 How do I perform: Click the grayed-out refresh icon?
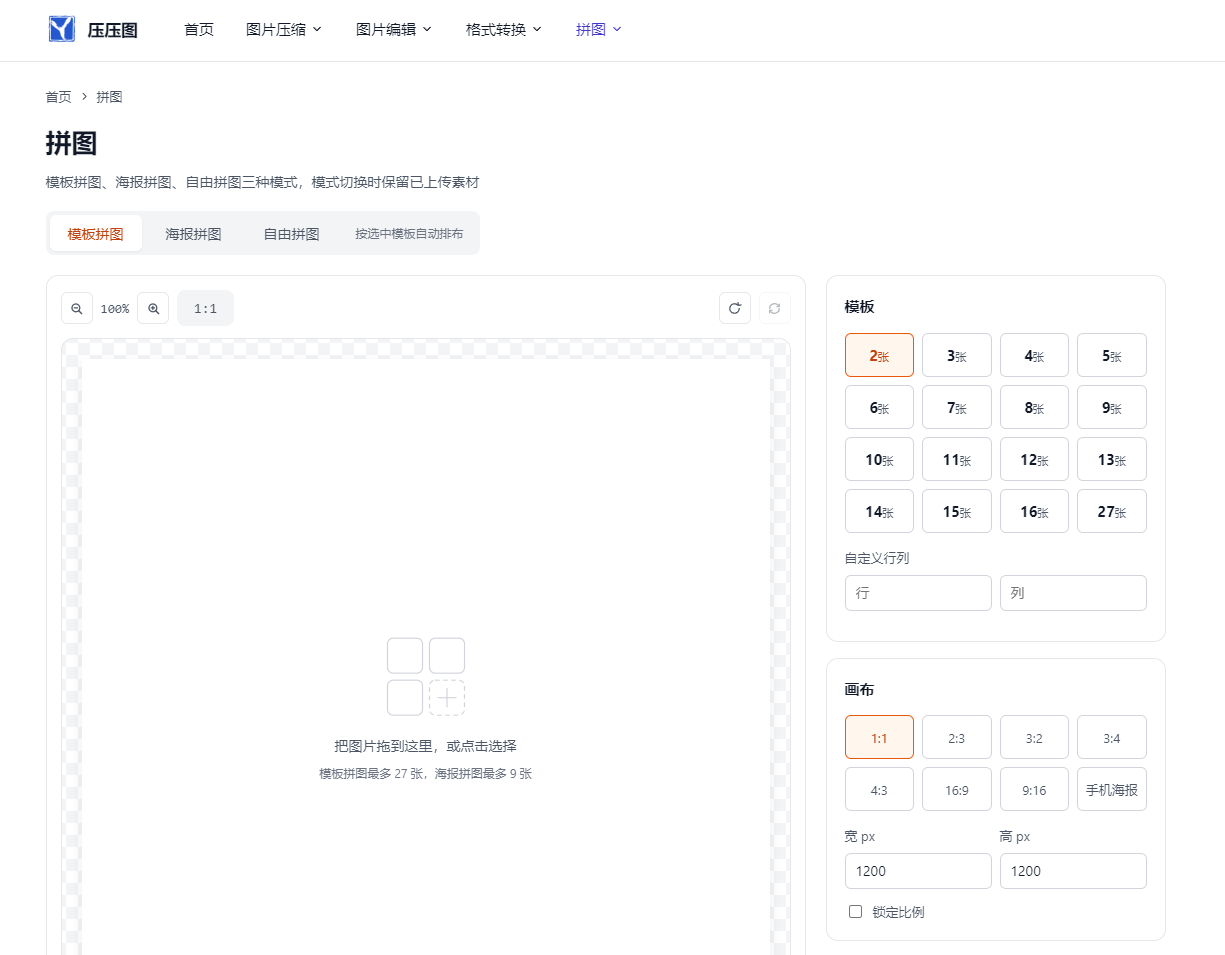tap(775, 308)
